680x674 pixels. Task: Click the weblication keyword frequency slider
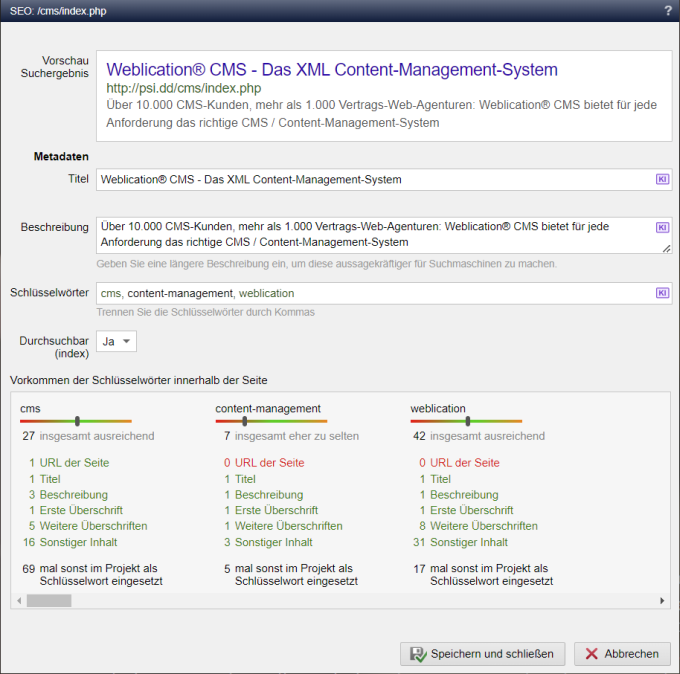click(466, 421)
